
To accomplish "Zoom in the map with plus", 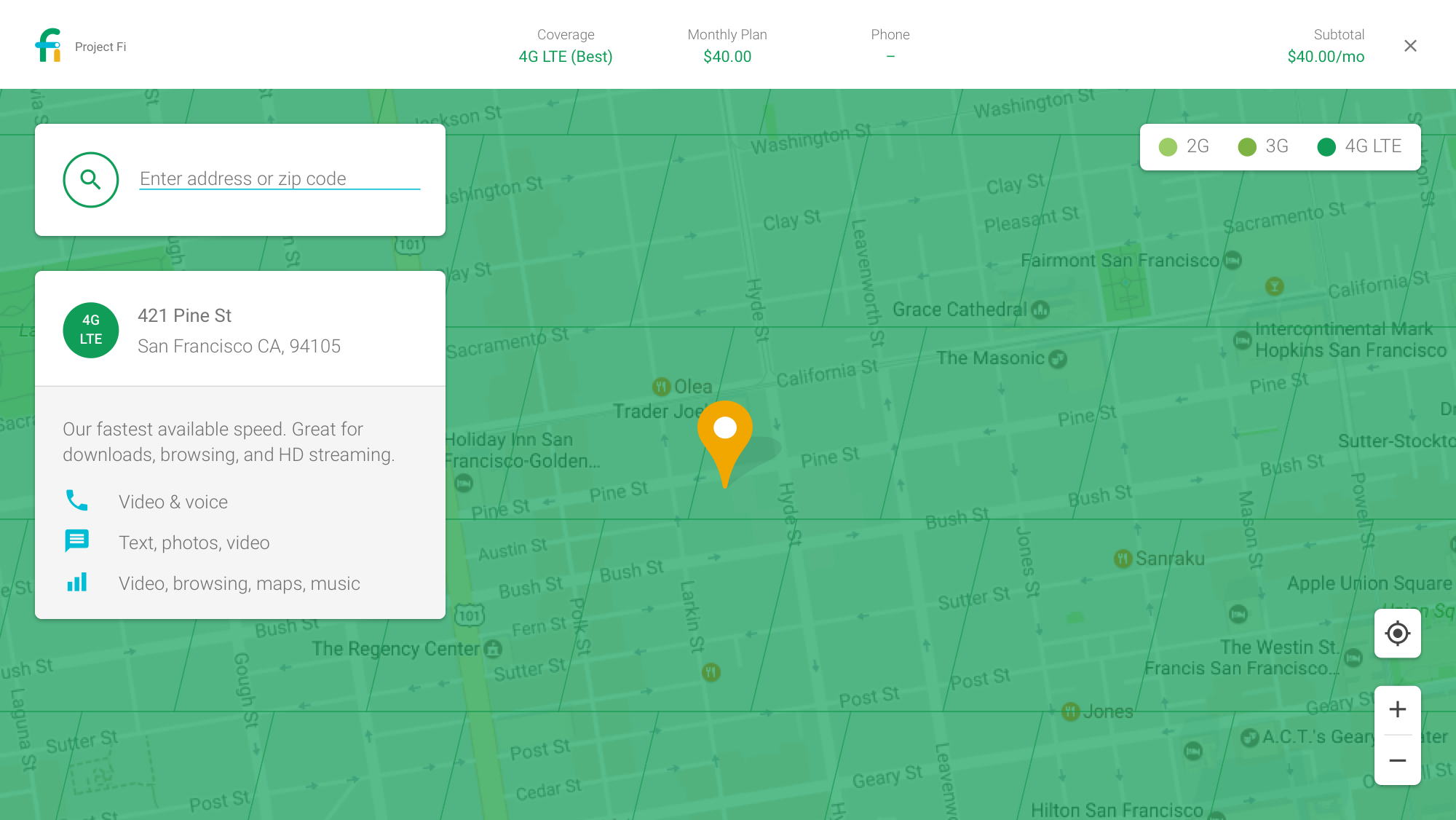I will [1397, 709].
